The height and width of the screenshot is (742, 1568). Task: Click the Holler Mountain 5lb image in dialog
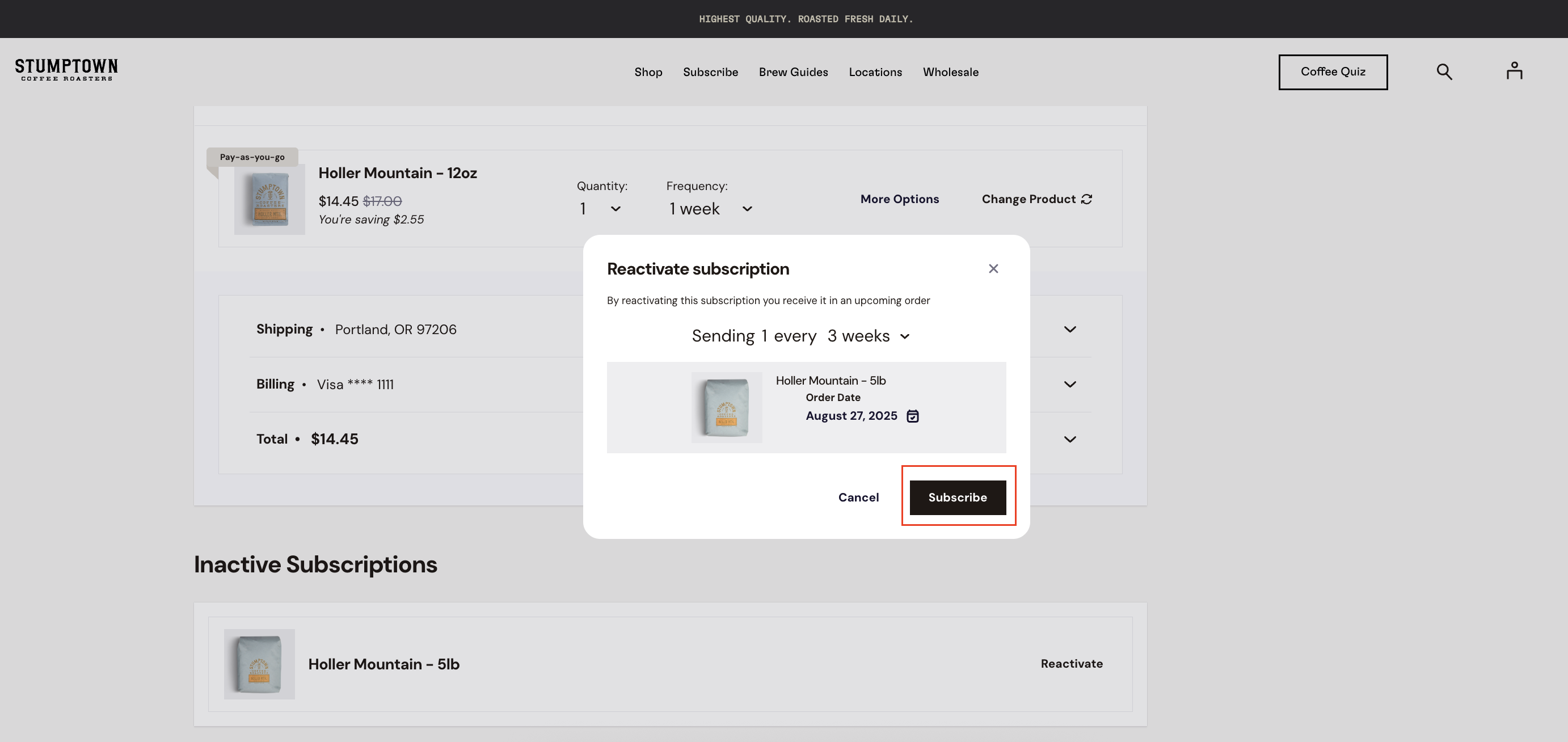click(x=726, y=407)
